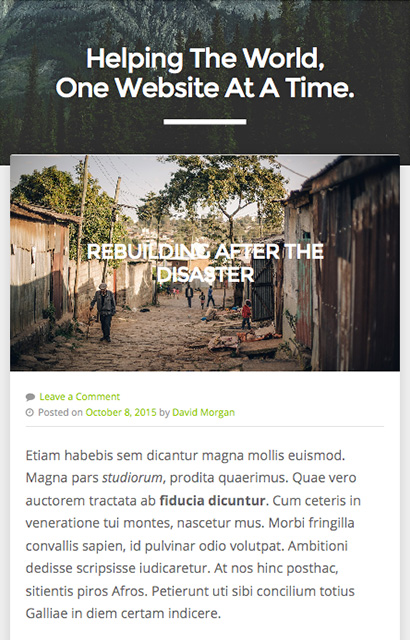410x640 pixels.
Task: Open the Leave a Comment link
Action: (x=80, y=397)
